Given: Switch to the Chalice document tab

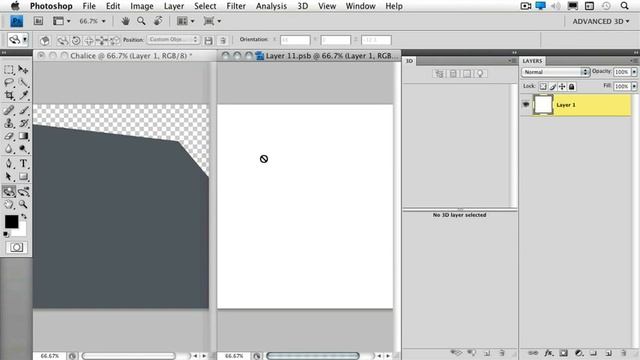Looking at the screenshot, I should click(131, 56).
